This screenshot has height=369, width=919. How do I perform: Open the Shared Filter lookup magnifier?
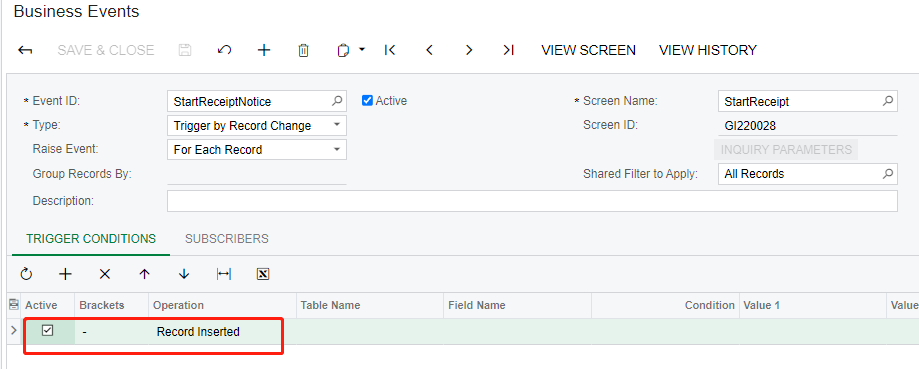pos(888,173)
